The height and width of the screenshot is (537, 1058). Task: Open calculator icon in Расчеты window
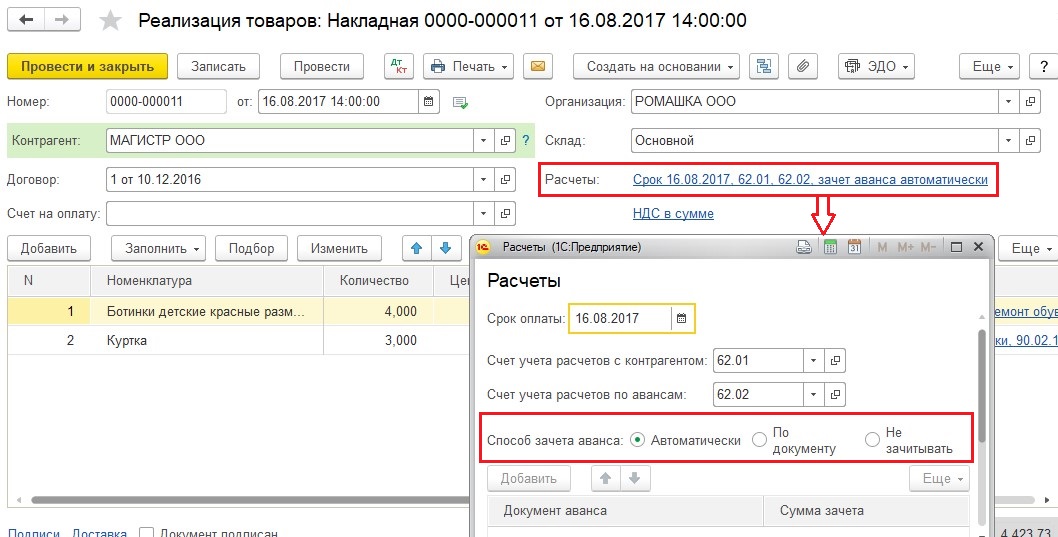click(x=831, y=247)
